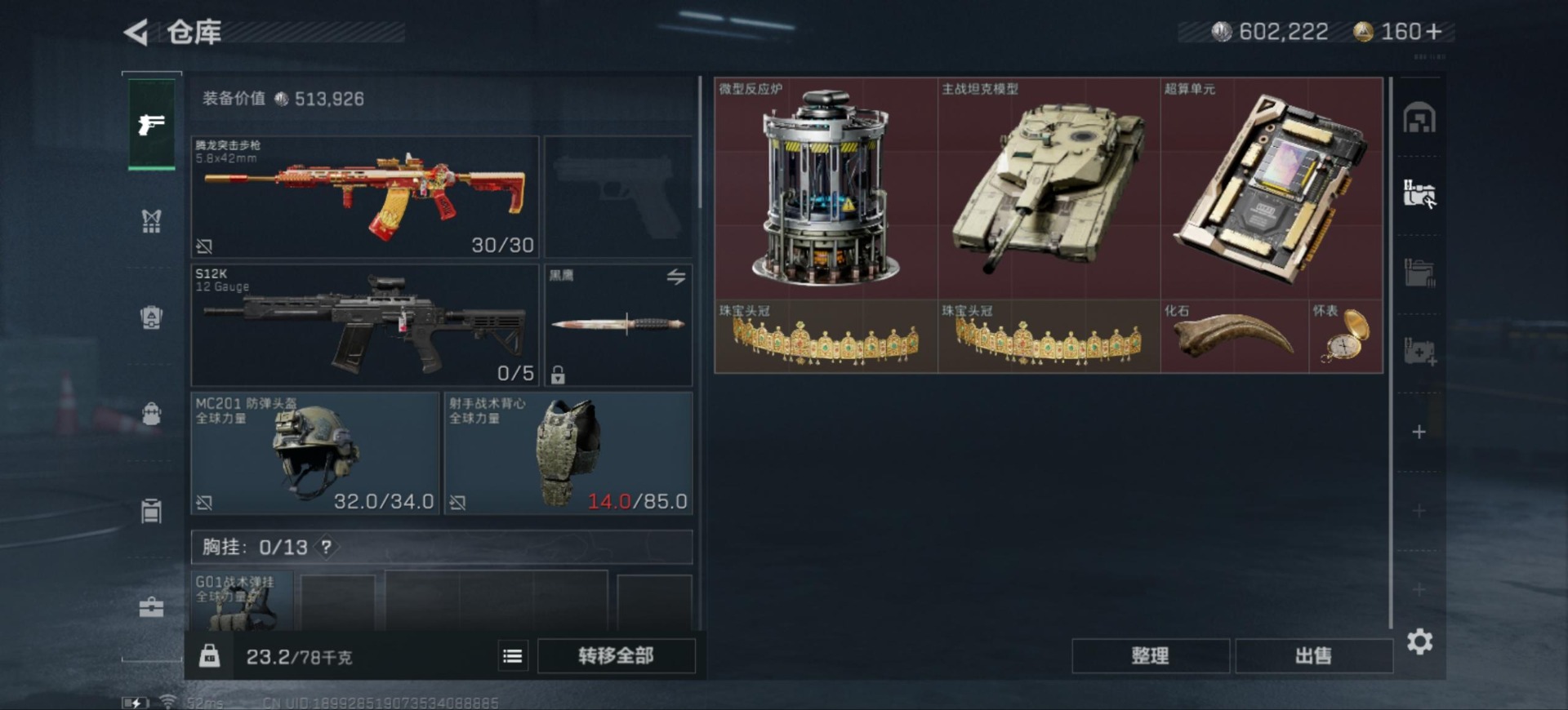Click the 整理 organize button
The height and width of the screenshot is (710, 1568).
(x=1151, y=656)
